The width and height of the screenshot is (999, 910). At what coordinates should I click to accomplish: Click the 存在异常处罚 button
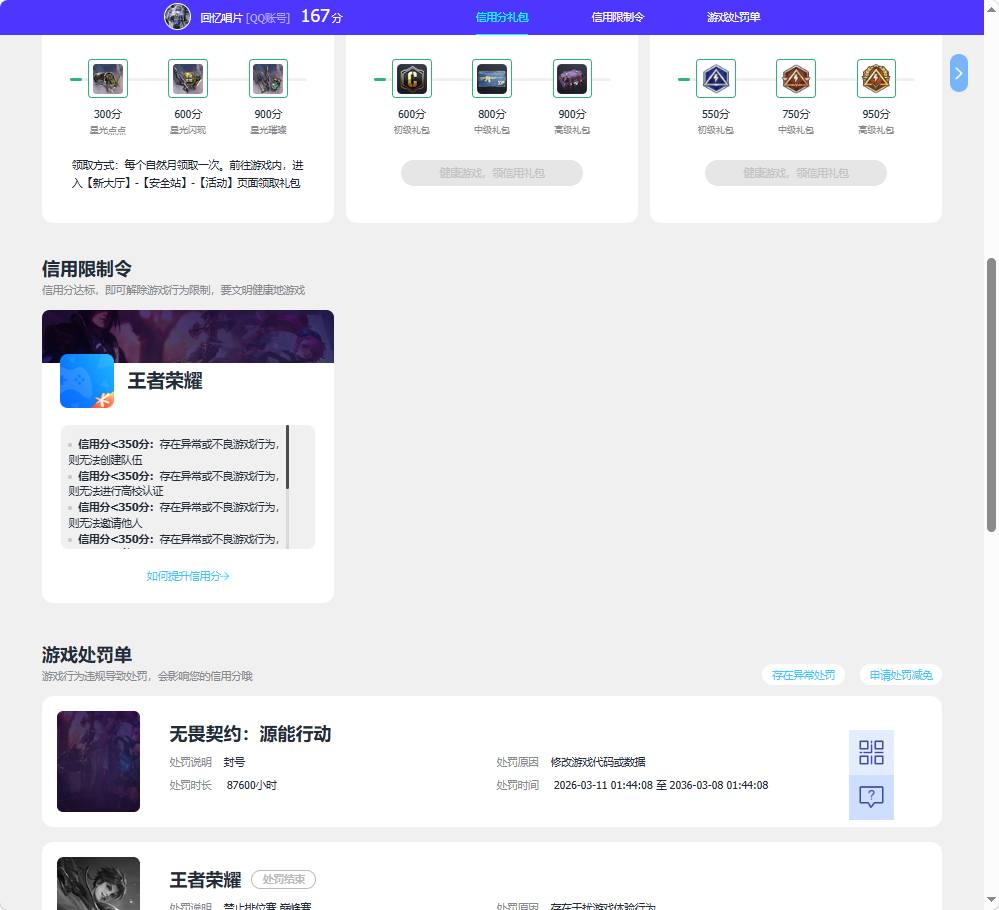pyautogui.click(x=803, y=675)
